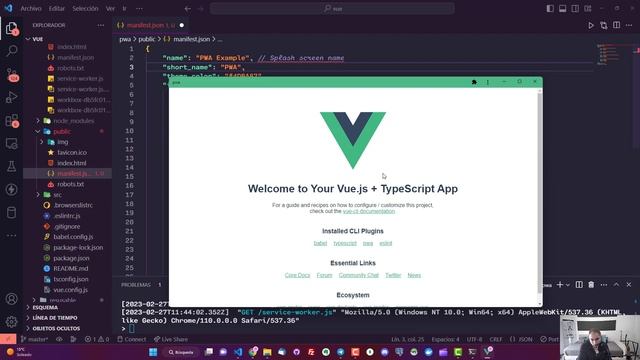Switch to the manifest.json editor tab

150,25
